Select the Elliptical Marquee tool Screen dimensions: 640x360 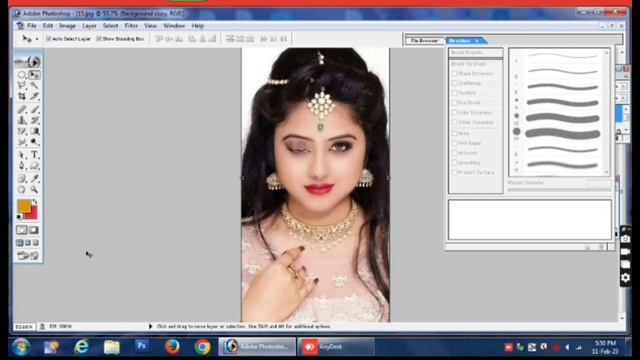[x=22, y=75]
